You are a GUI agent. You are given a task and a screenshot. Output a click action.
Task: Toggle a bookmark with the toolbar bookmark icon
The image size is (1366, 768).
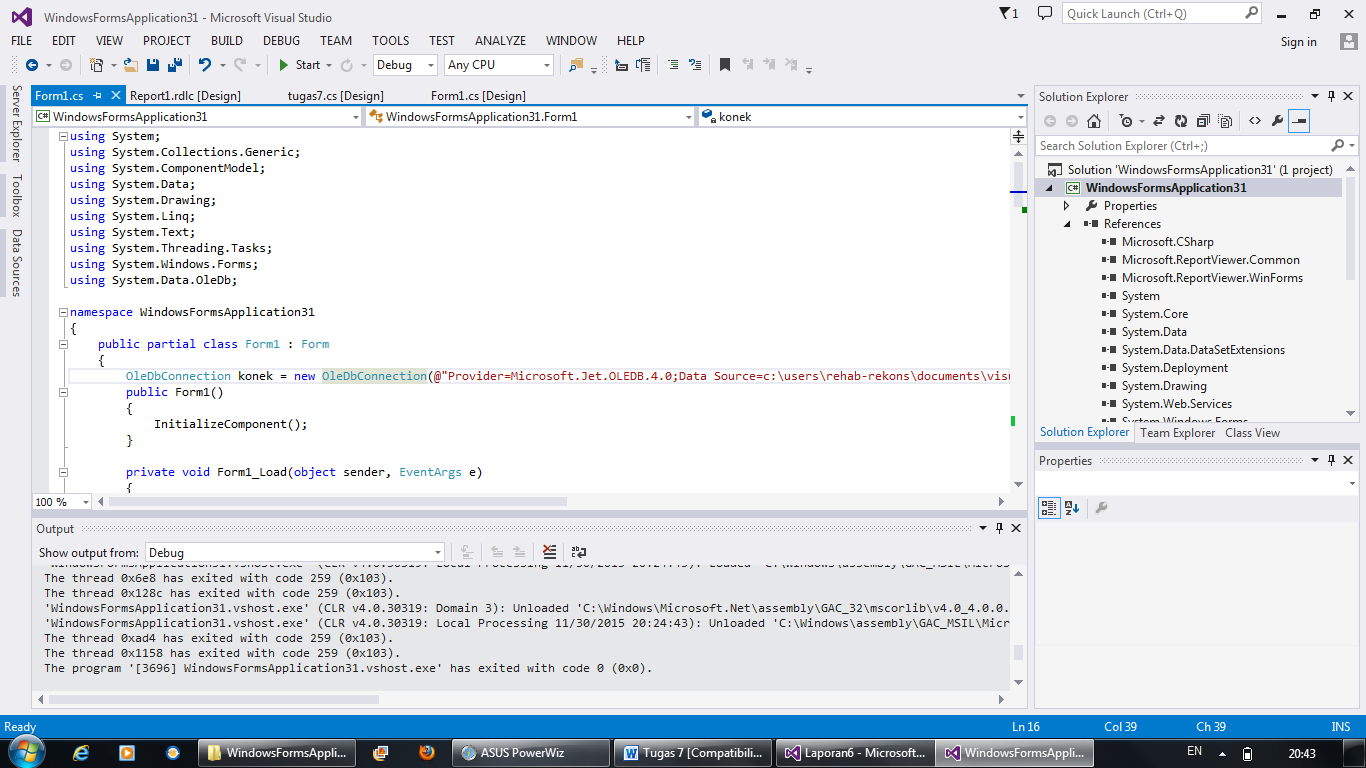725,65
